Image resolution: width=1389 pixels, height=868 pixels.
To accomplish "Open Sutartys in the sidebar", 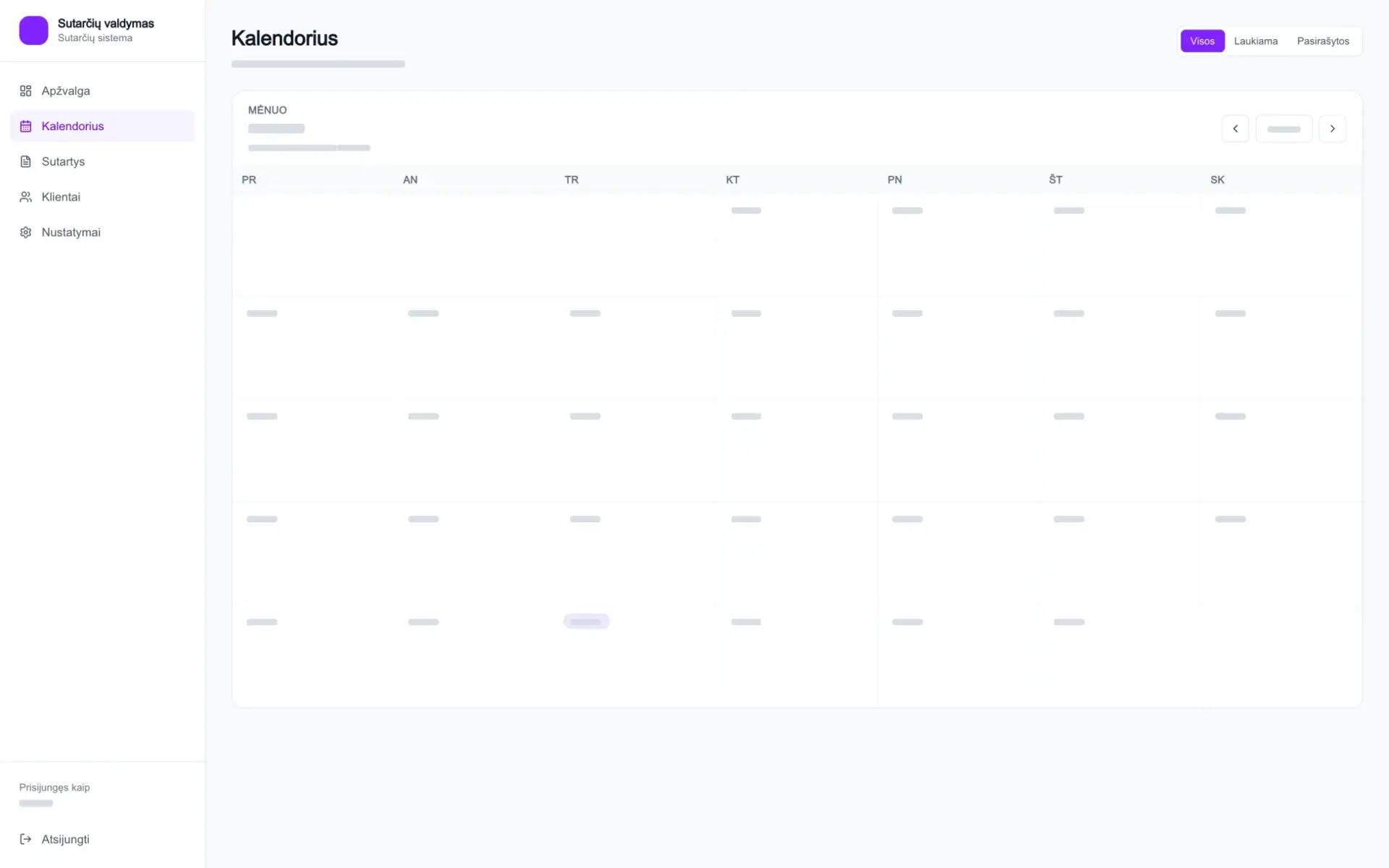I will pos(102,161).
